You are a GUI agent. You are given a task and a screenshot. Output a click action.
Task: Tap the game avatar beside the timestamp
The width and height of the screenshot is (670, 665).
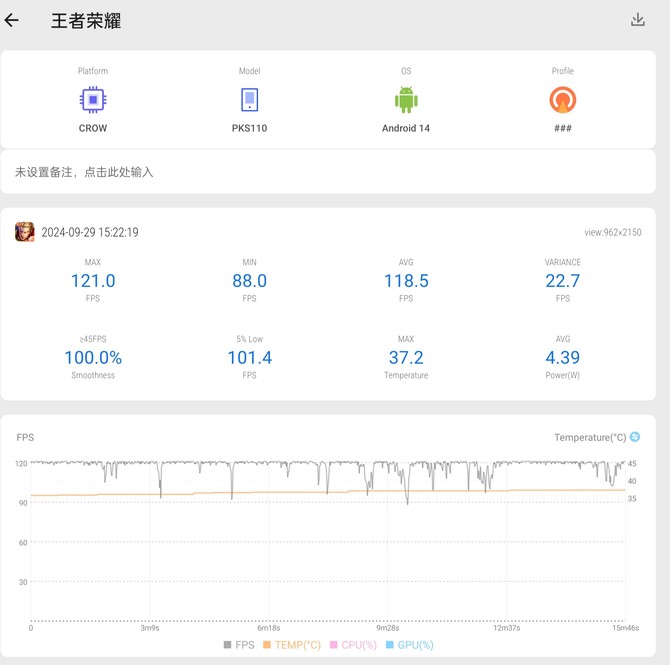click(25, 232)
